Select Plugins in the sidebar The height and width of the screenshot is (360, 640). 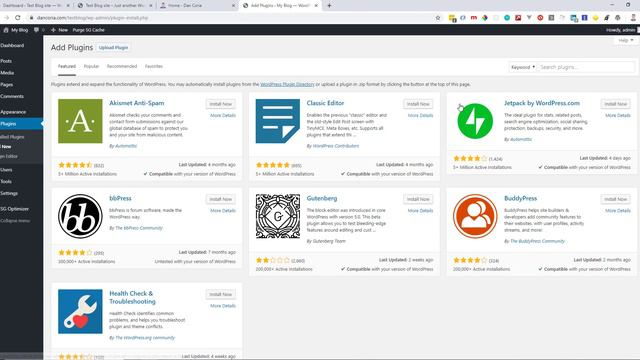[21, 124]
